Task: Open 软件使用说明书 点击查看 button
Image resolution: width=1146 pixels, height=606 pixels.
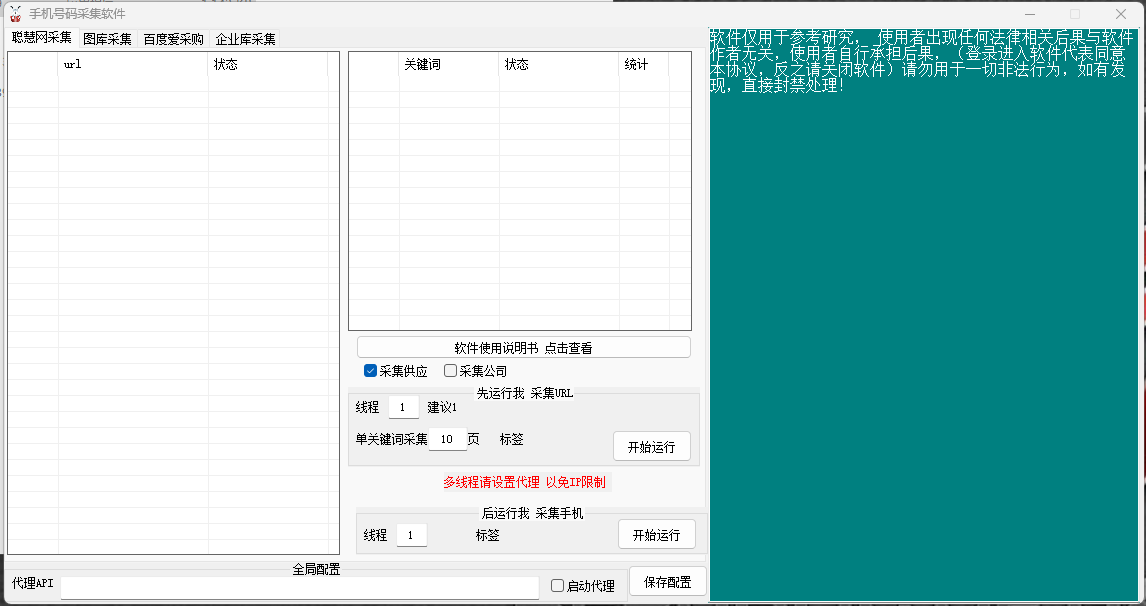Action: pos(523,348)
